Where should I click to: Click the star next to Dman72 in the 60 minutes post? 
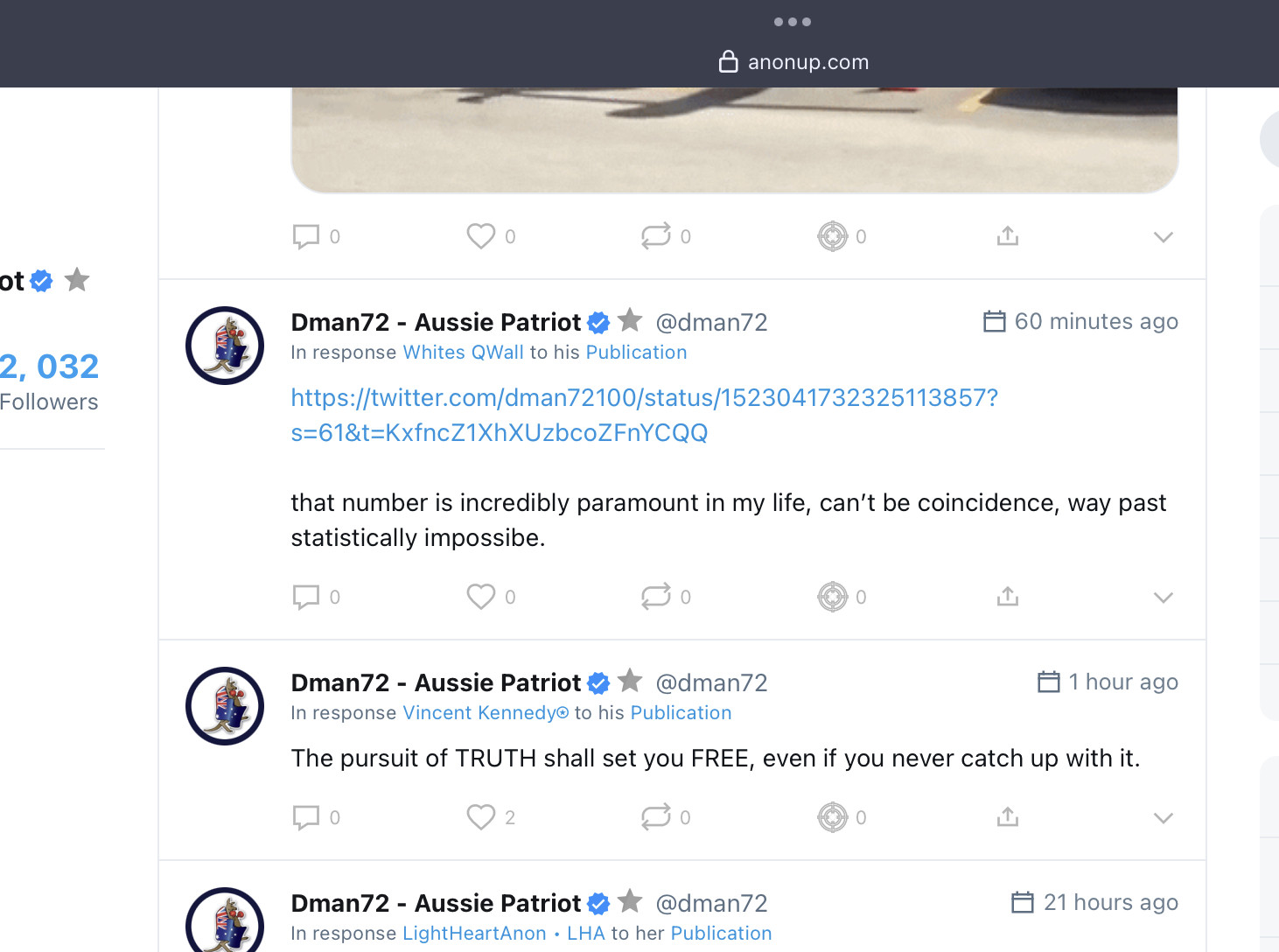630,320
